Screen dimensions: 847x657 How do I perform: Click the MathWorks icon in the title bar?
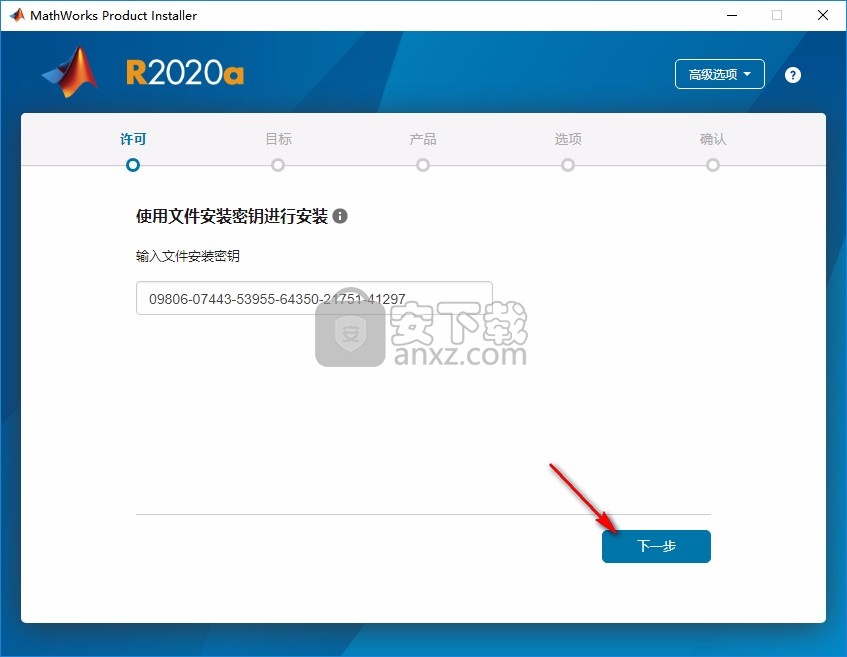click(x=17, y=15)
